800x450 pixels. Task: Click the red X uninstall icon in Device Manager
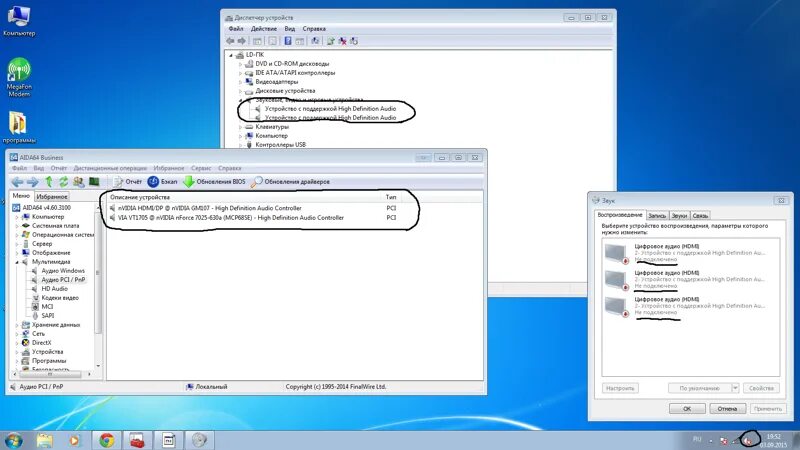coord(342,41)
